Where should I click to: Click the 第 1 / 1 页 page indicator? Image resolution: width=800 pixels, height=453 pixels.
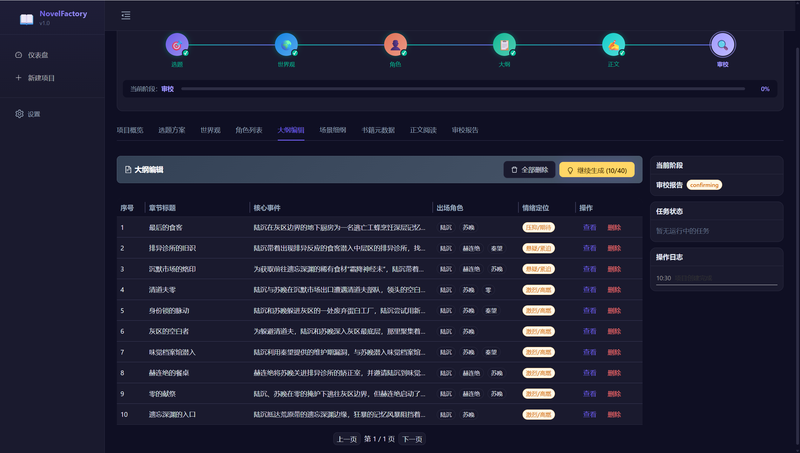[379, 439]
